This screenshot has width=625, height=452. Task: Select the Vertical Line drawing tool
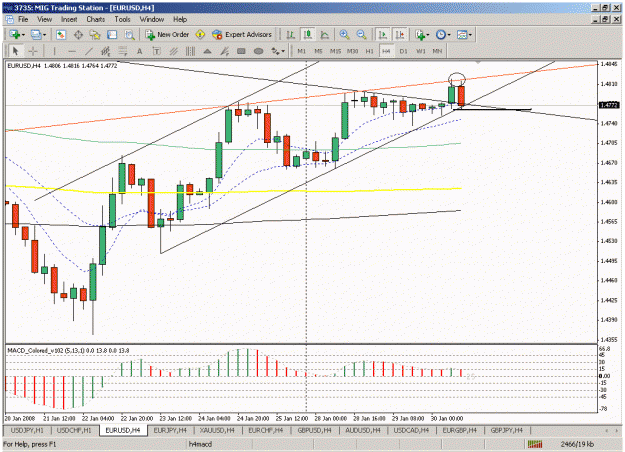[x=54, y=51]
